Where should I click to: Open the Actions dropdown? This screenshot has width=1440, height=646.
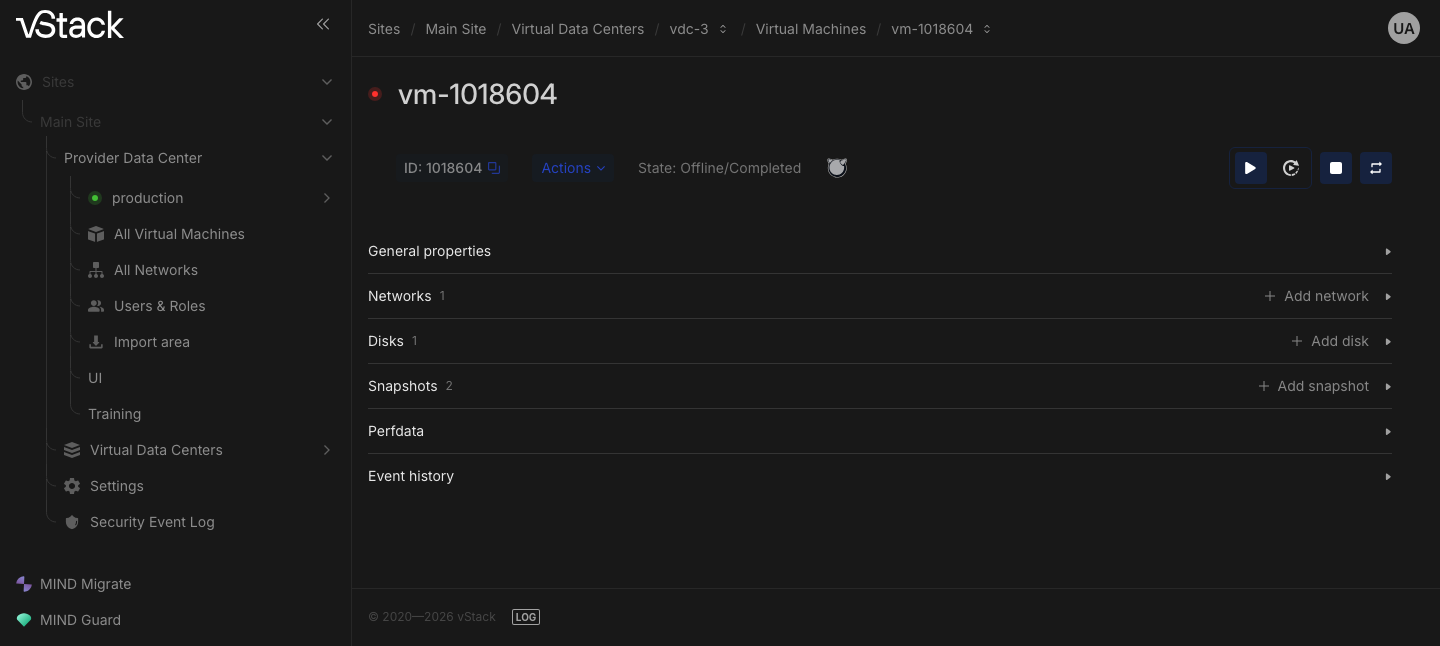click(573, 168)
